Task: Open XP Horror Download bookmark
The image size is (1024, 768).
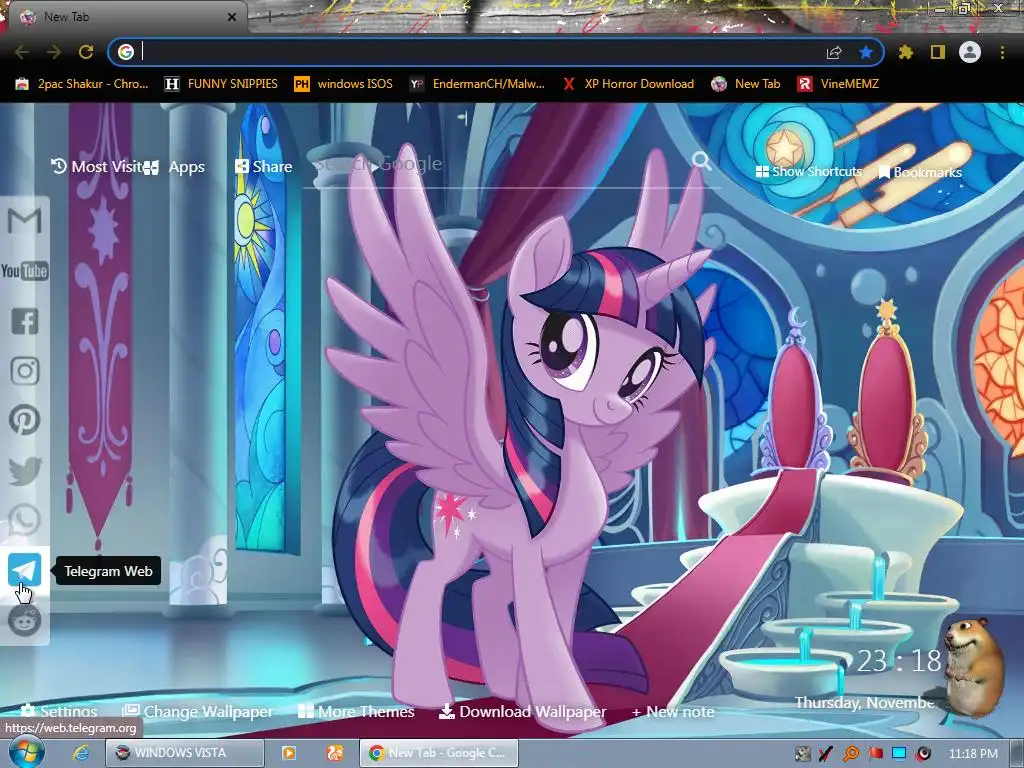Action: [x=628, y=84]
